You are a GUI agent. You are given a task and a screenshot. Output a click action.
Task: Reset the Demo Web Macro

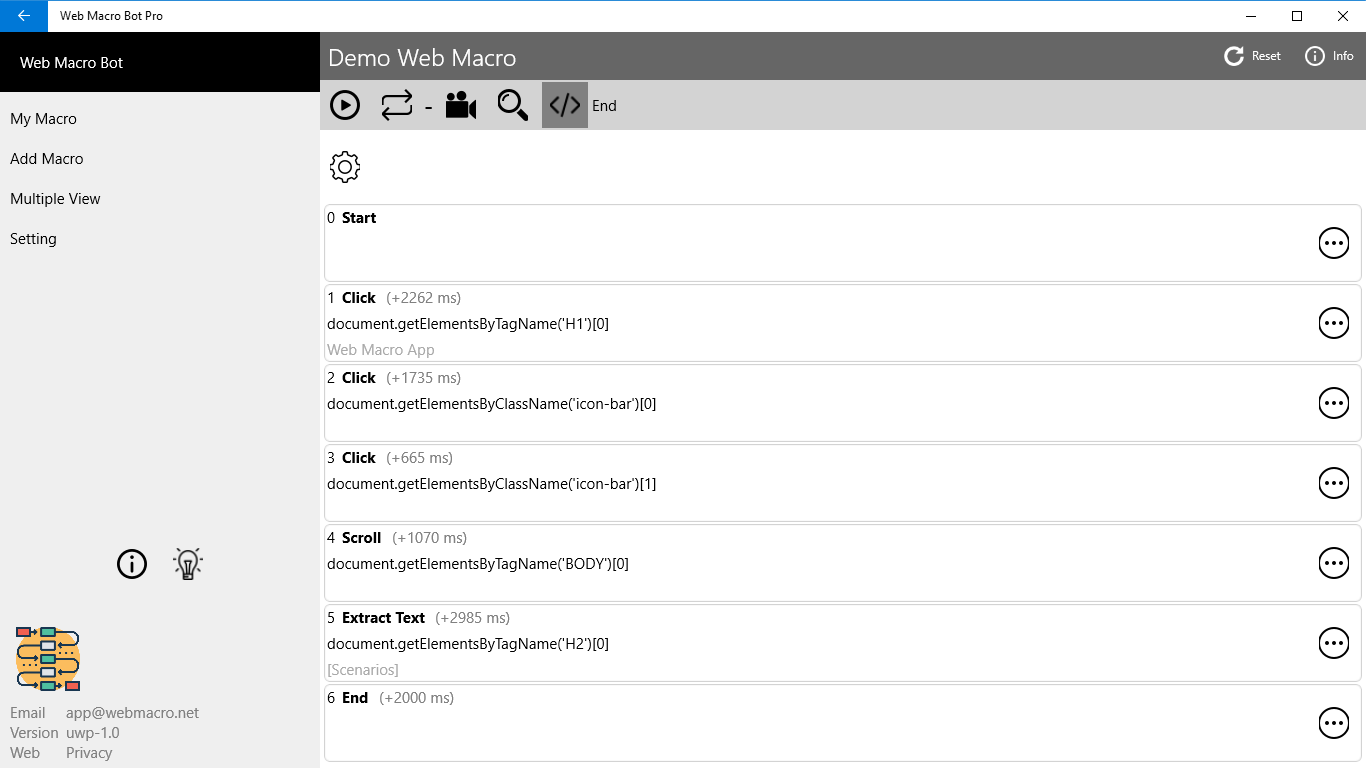tap(1251, 56)
